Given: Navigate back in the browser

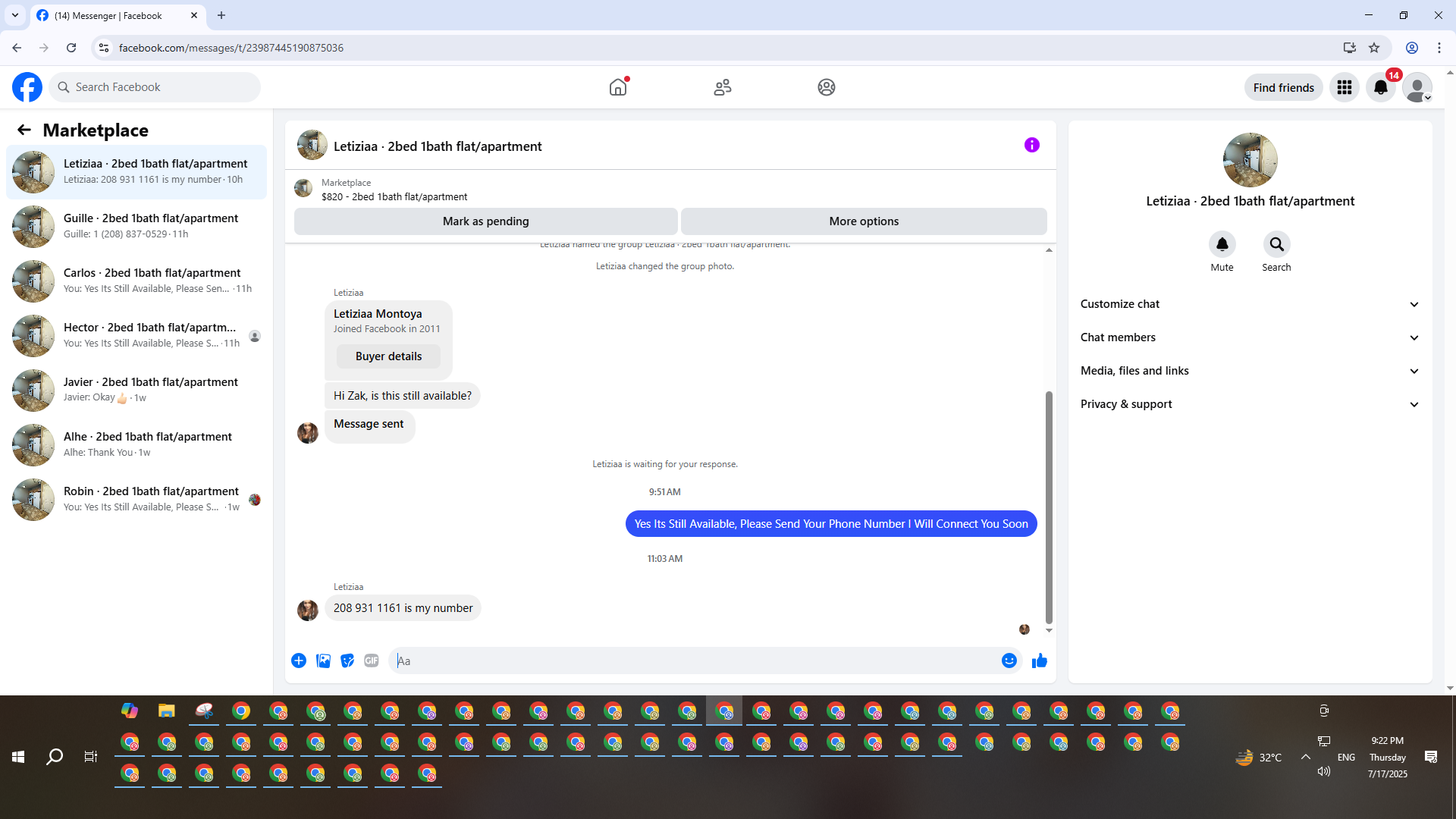Looking at the screenshot, I should pos(17,48).
